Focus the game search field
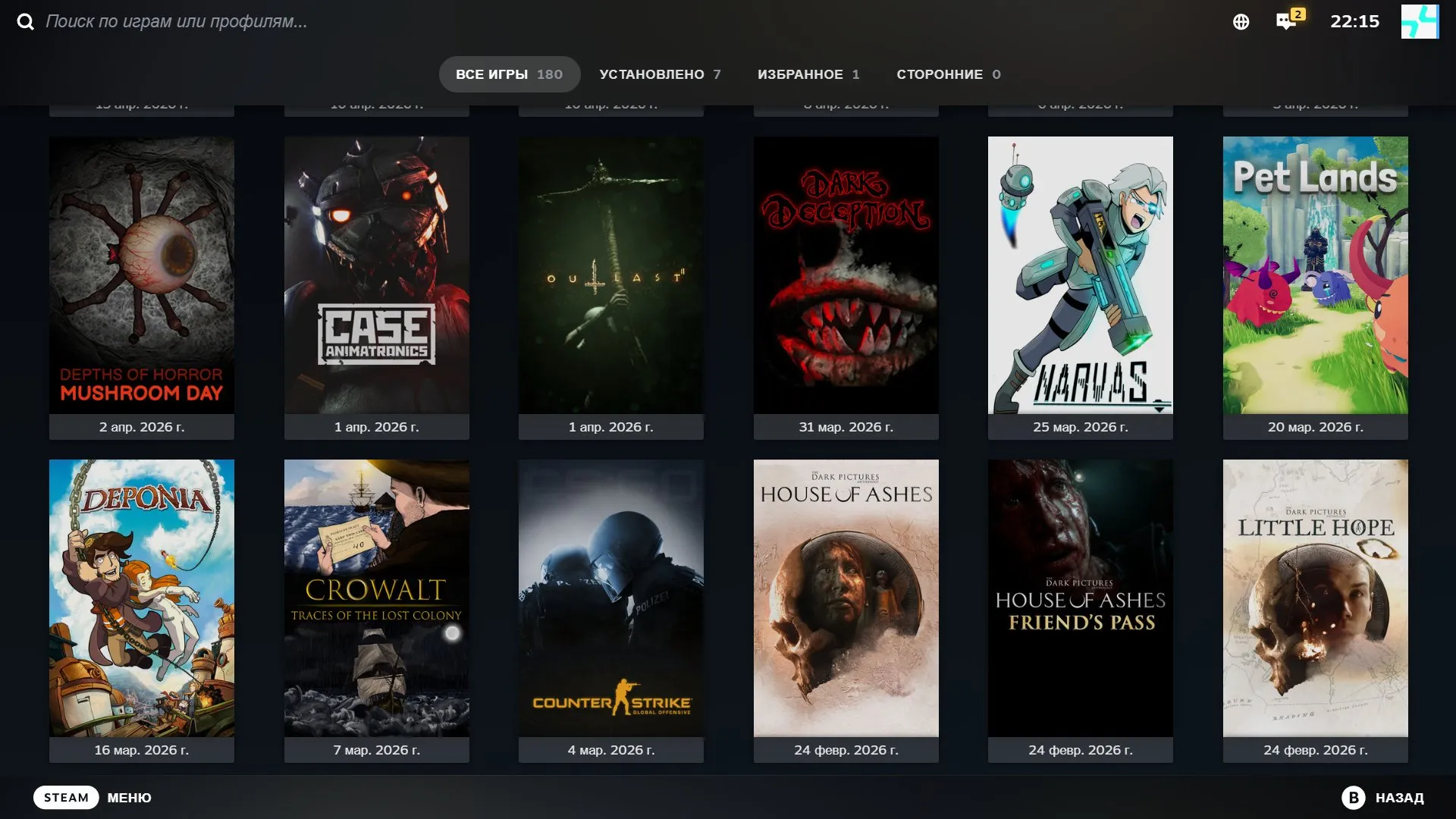The height and width of the screenshot is (819, 1456). pos(176,21)
